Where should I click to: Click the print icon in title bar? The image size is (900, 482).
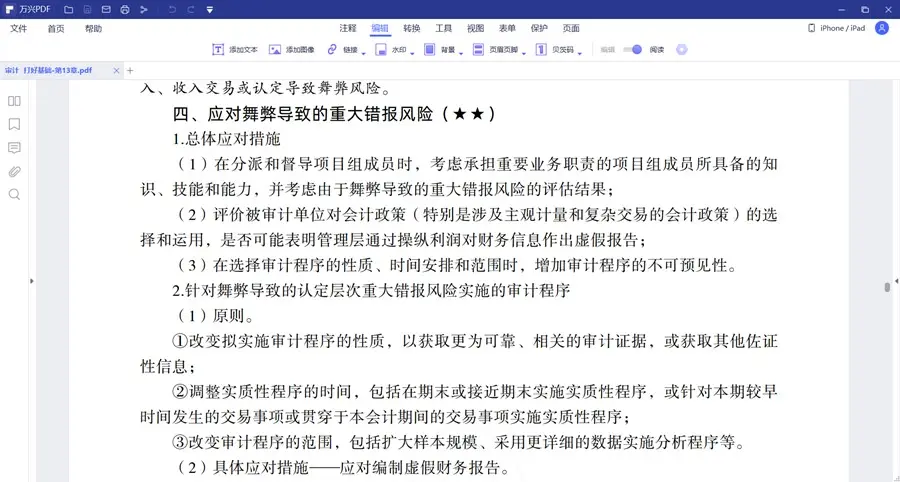[125, 9]
